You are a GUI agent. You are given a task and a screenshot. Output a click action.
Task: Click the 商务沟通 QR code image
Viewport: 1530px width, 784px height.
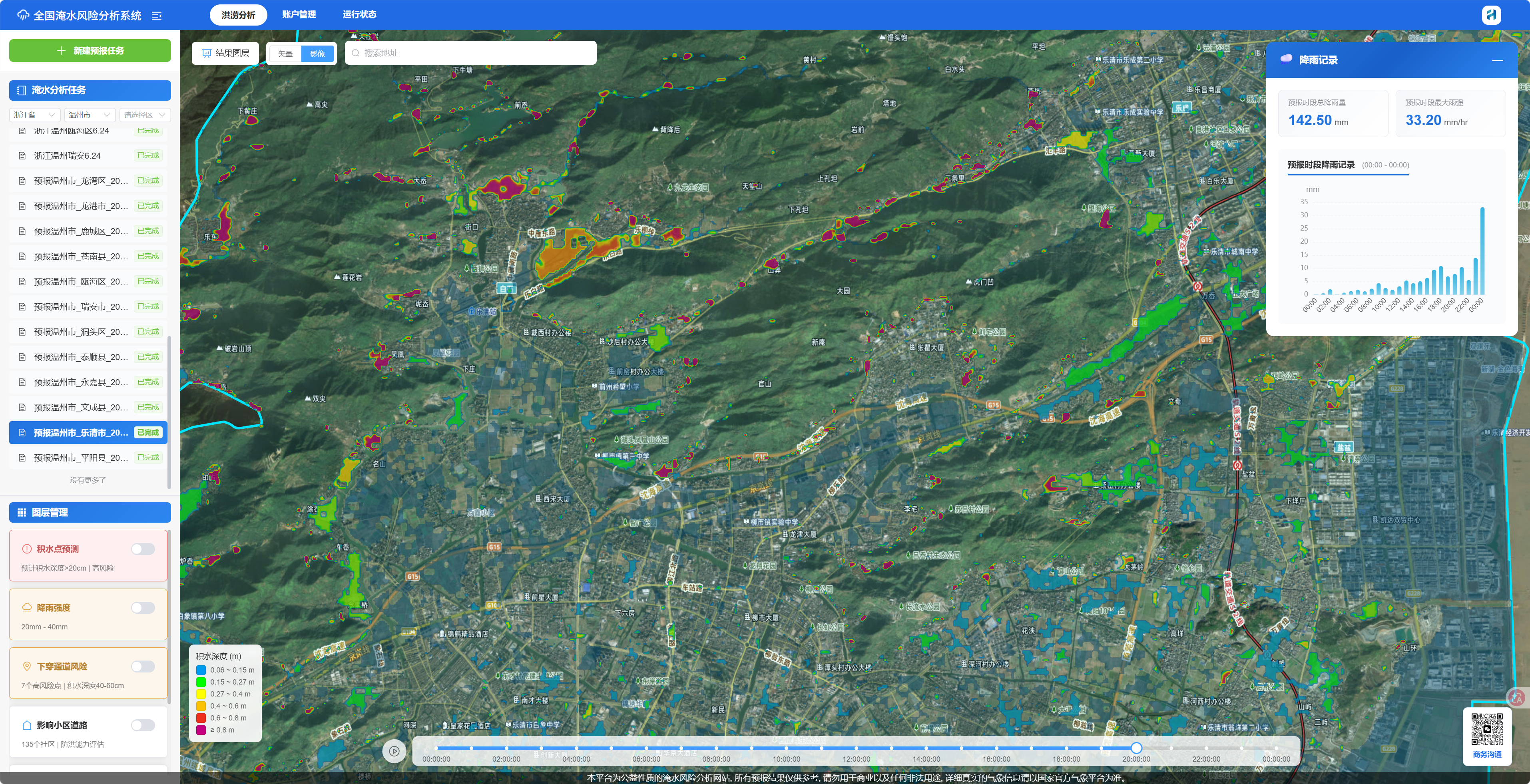(1487, 729)
